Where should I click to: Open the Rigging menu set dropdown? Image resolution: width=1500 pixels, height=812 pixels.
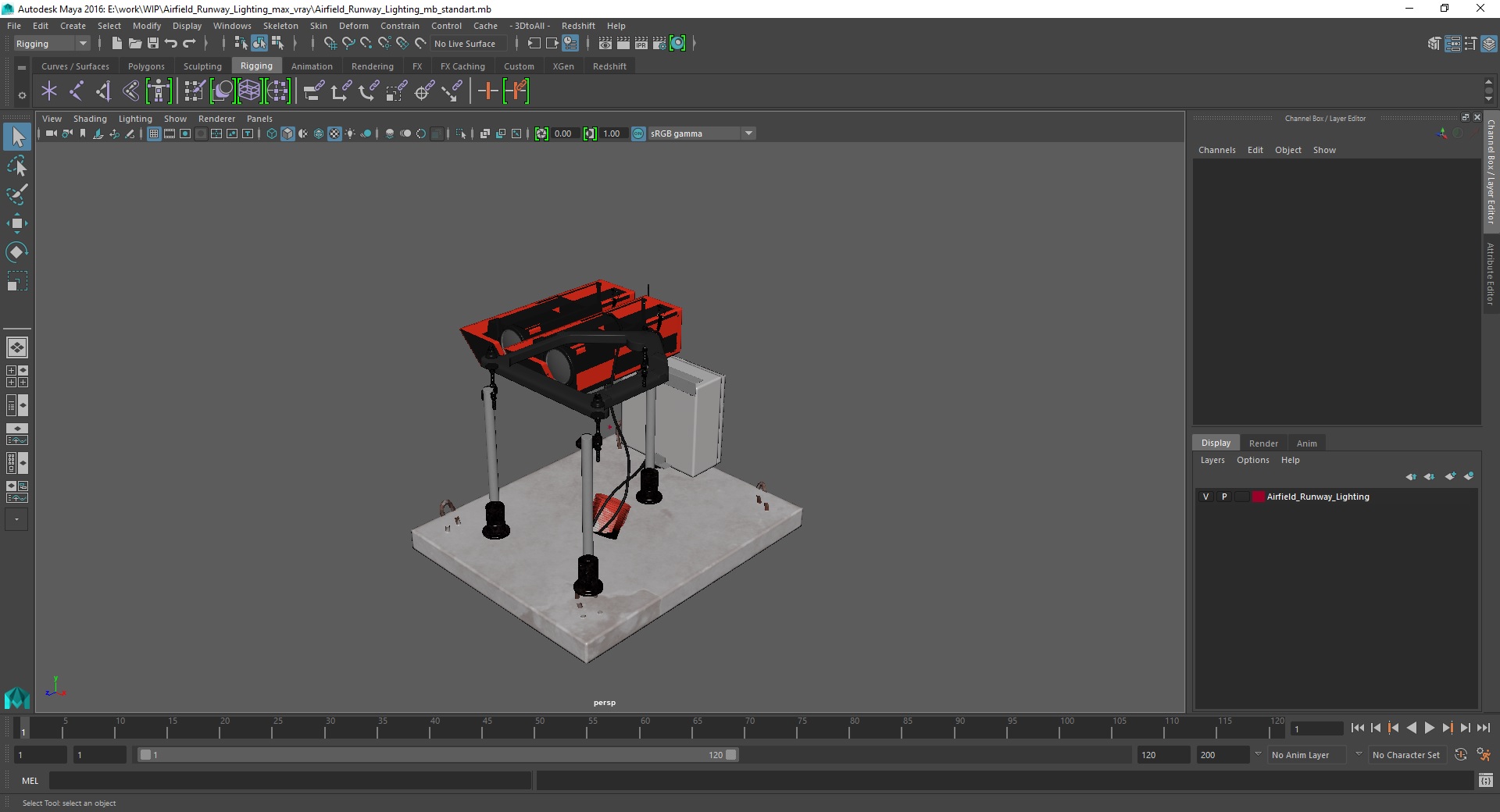(x=52, y=44)
